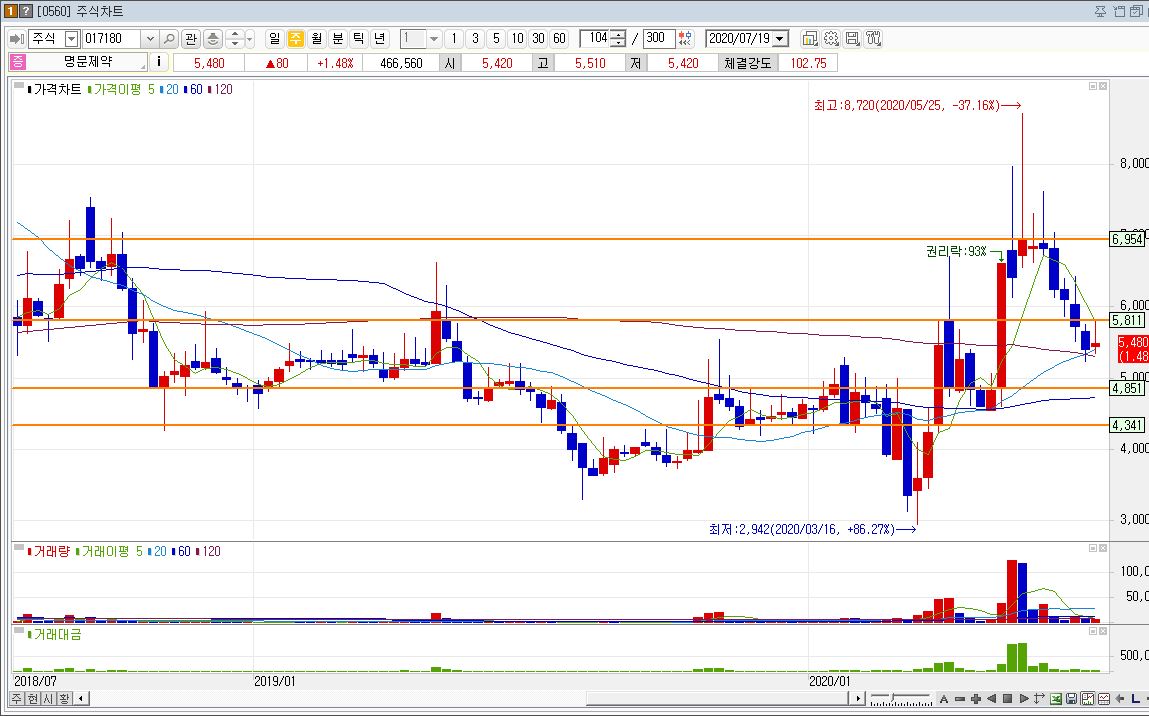
Task: Click the chart data table icon at bottom
Action: [x=1104, y=699]
